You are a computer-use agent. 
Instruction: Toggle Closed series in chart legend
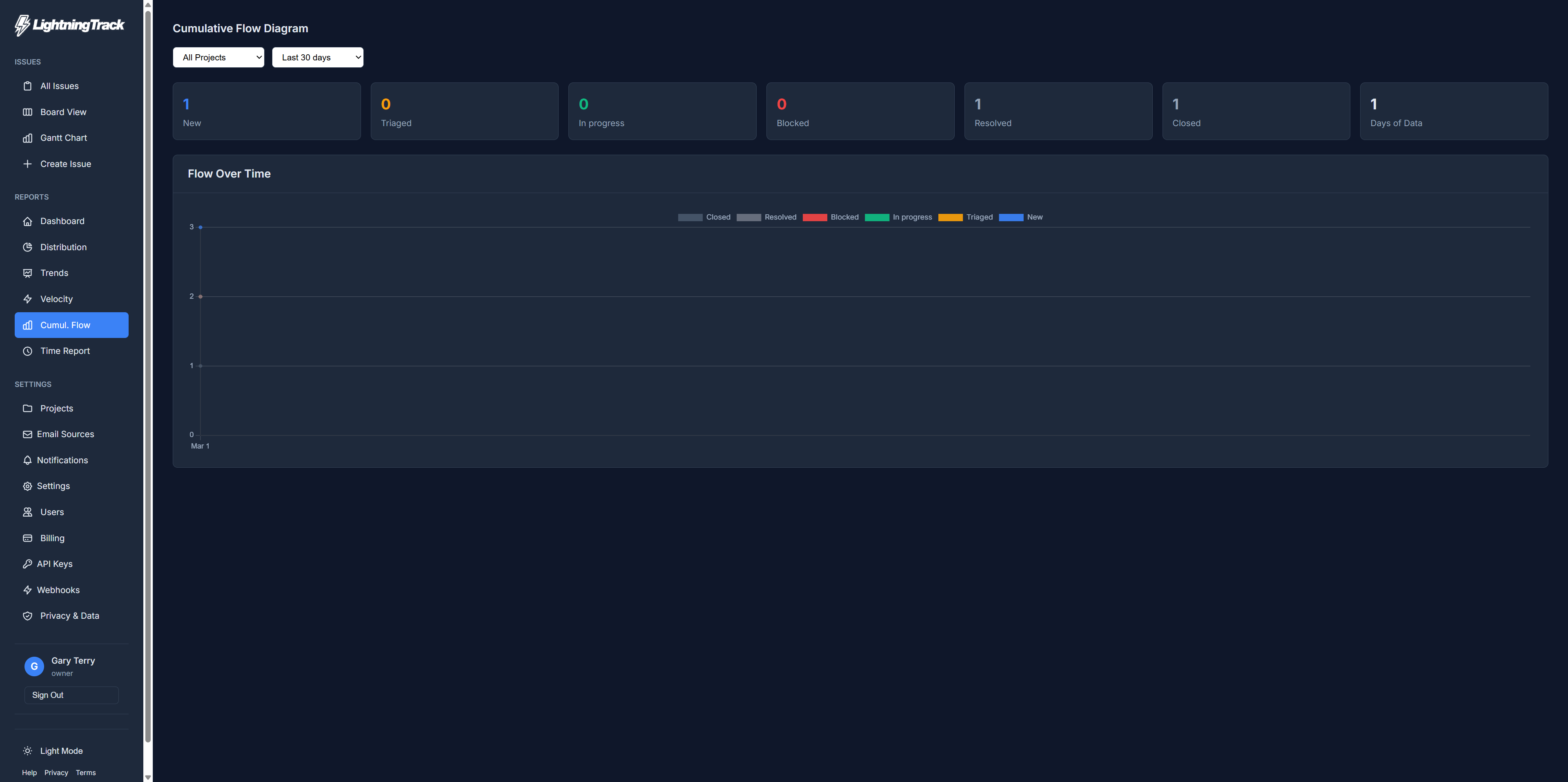(x=704, y=217)
